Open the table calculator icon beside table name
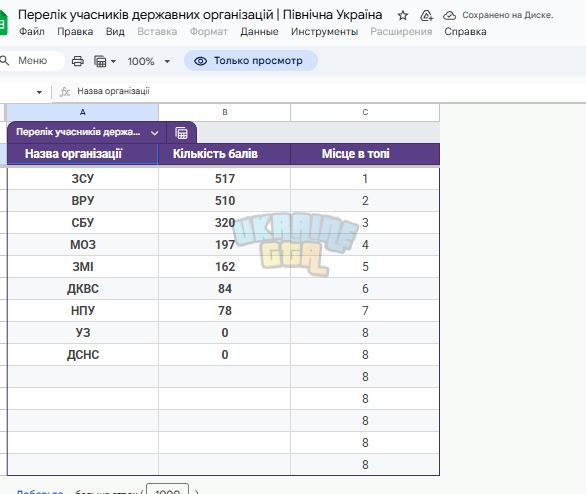Viewport: 586px width, 494px height. 181,133
